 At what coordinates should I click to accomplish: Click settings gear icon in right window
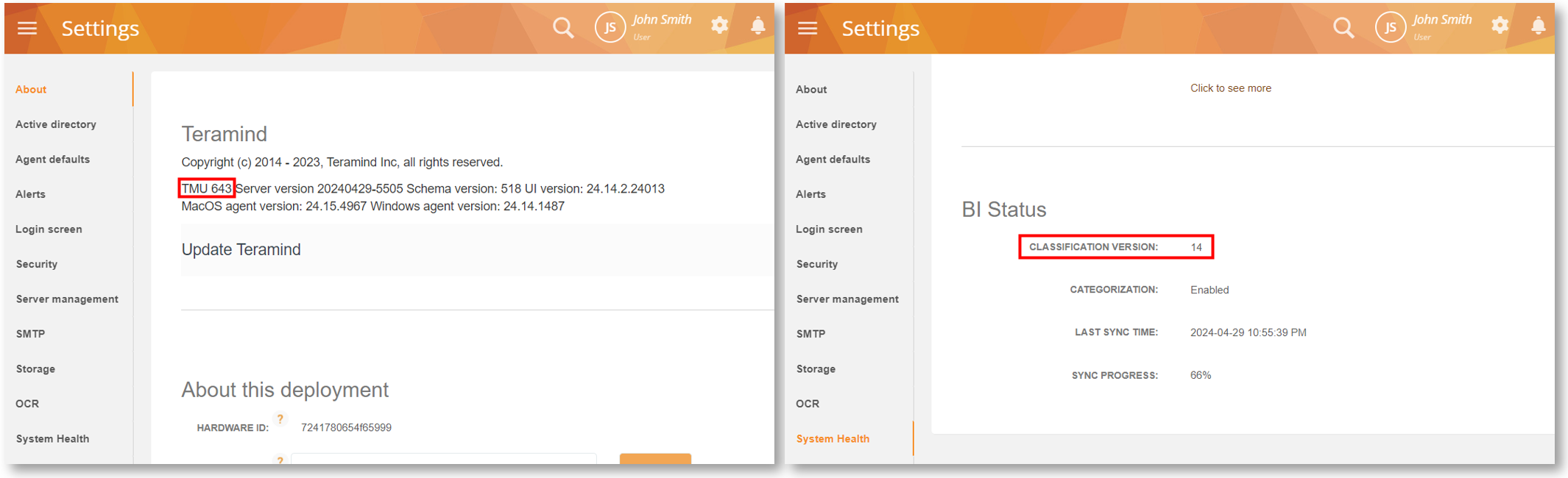(x=1500, y=26)
